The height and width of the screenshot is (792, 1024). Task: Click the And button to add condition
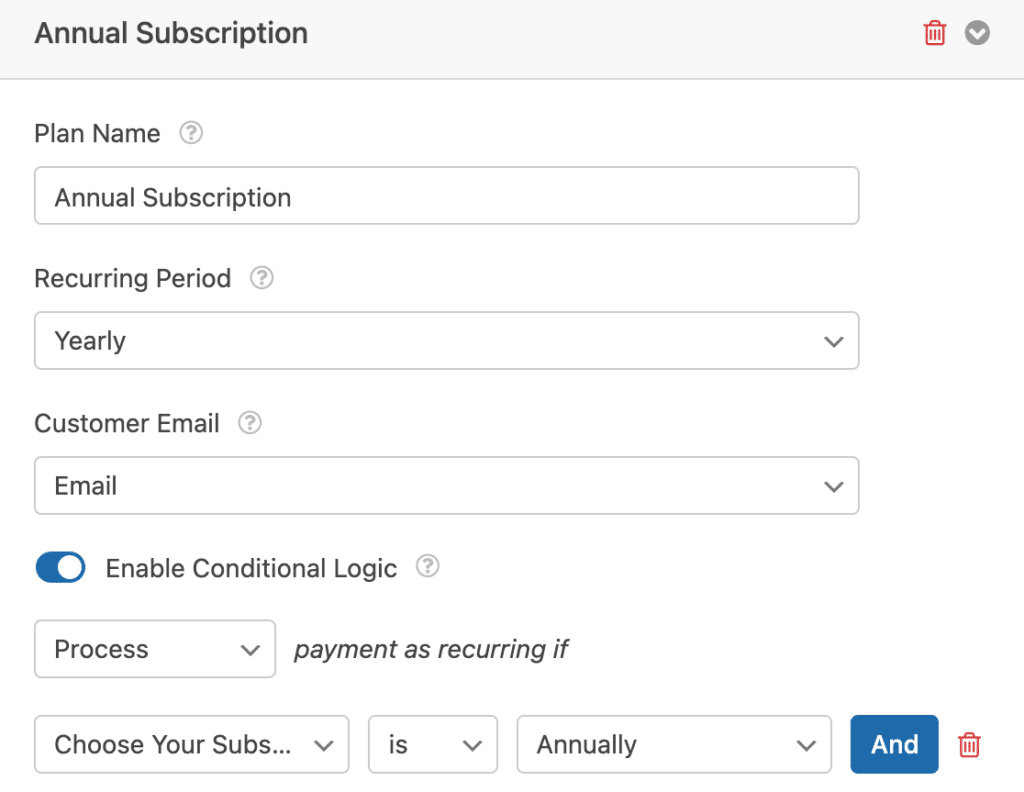click(894, 744)
